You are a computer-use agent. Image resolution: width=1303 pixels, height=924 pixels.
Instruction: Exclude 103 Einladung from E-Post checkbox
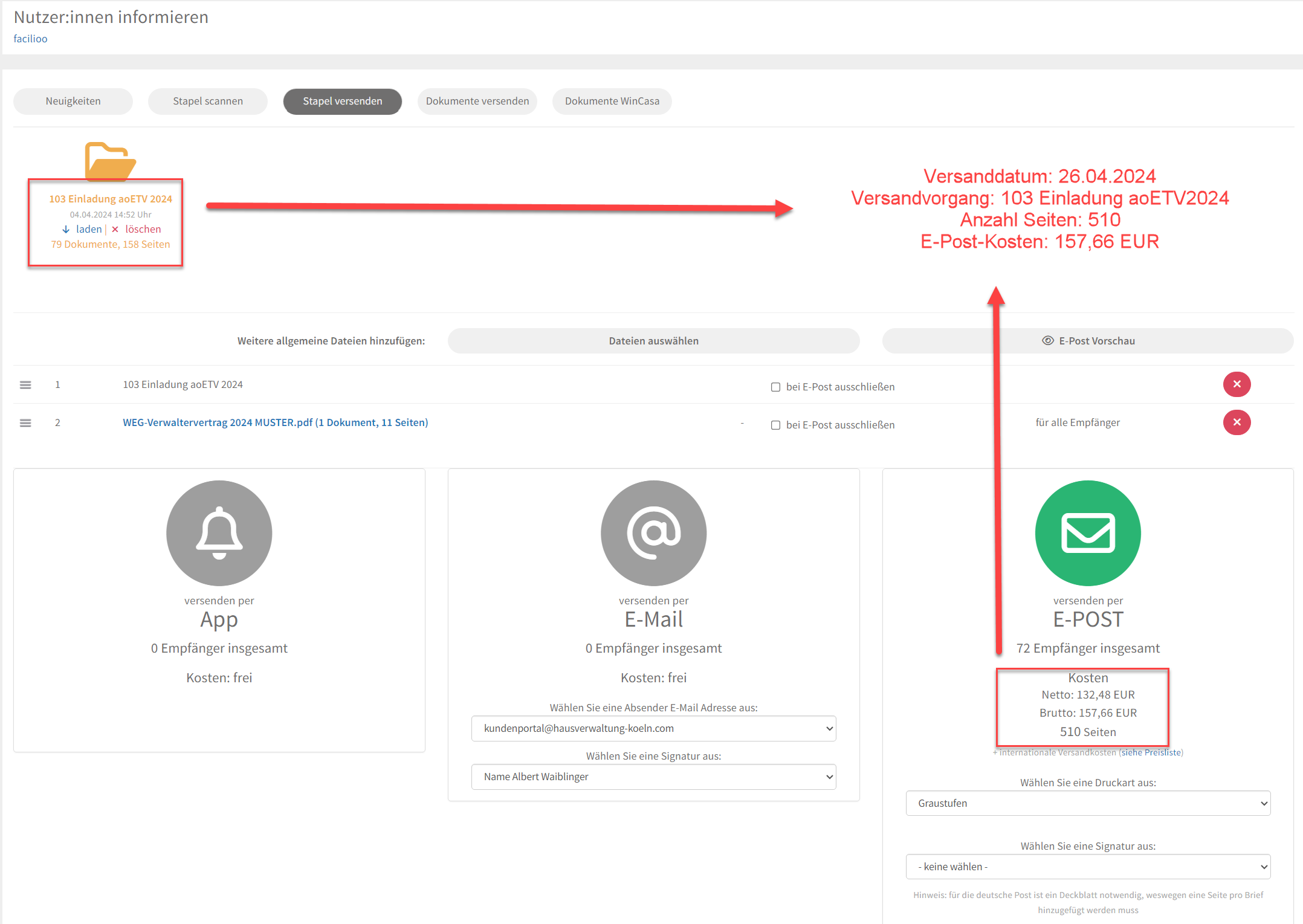pos(775,387)
